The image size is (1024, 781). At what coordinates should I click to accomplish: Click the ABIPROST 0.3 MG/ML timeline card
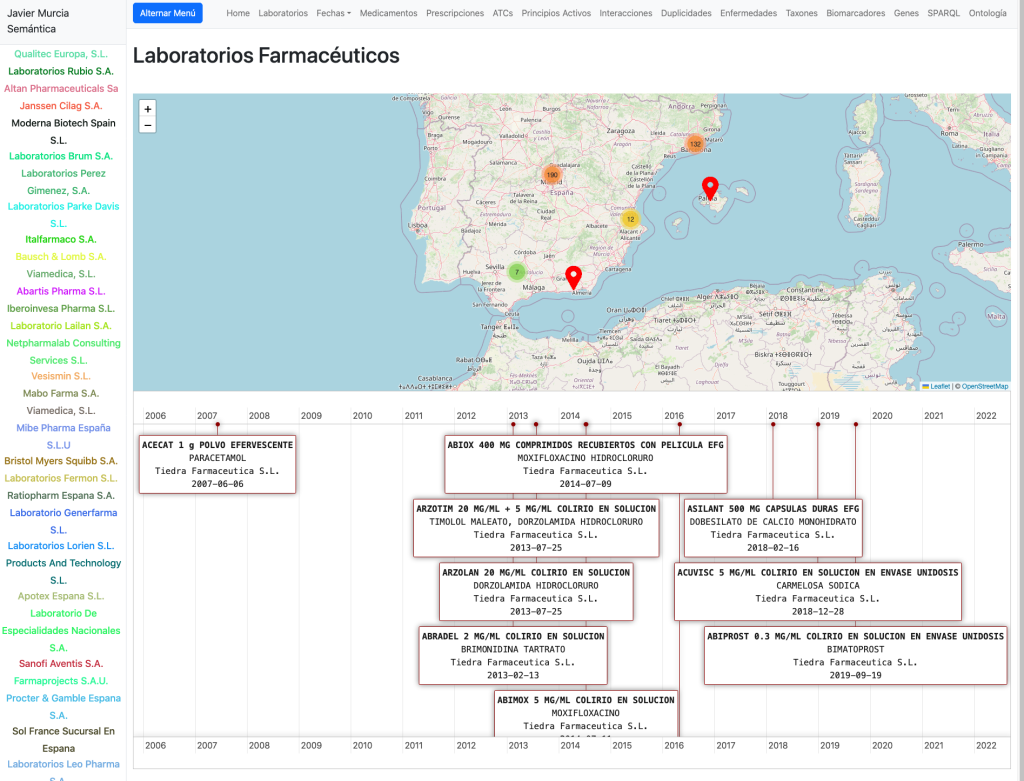click(x=855, y=655)
